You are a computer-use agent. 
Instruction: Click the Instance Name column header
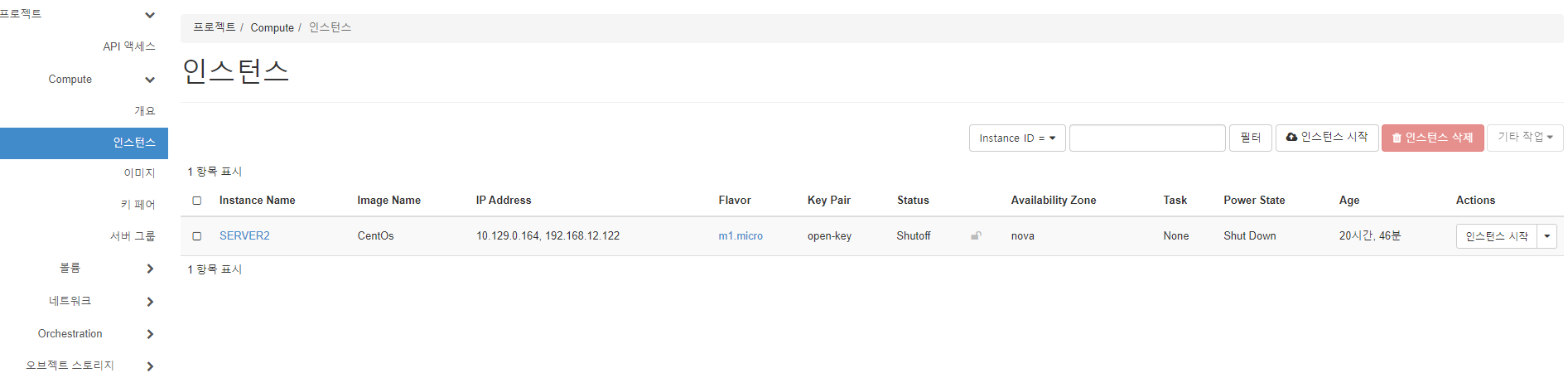[257, 201]
